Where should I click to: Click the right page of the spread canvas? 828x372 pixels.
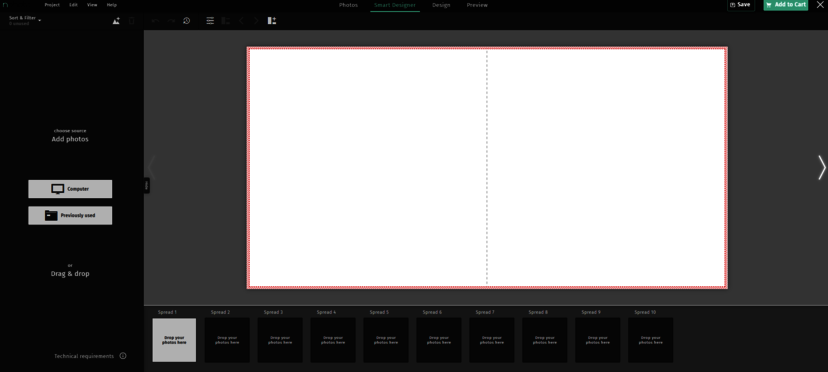tap(606, 168)
